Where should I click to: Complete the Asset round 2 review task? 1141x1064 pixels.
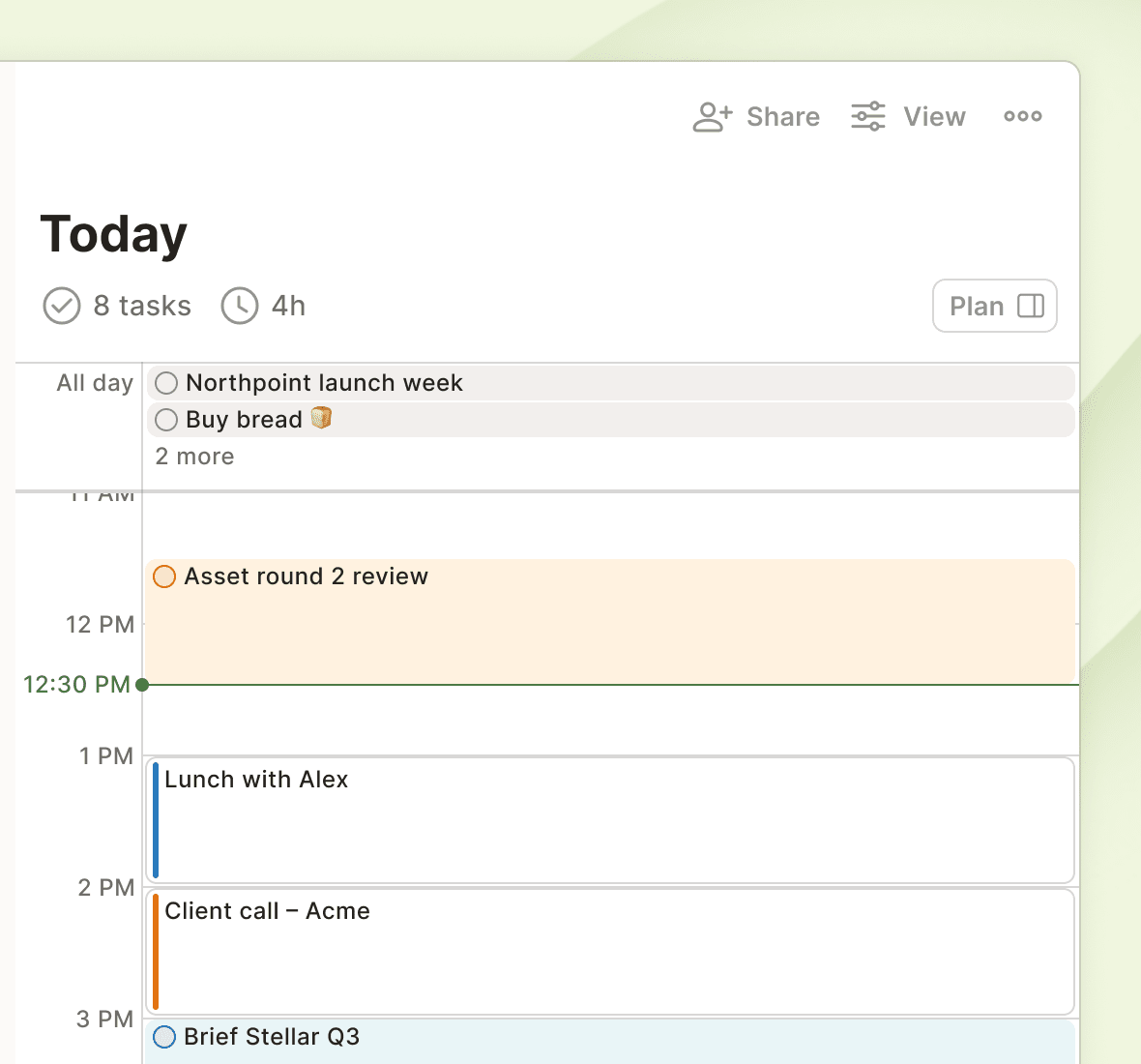164,576
